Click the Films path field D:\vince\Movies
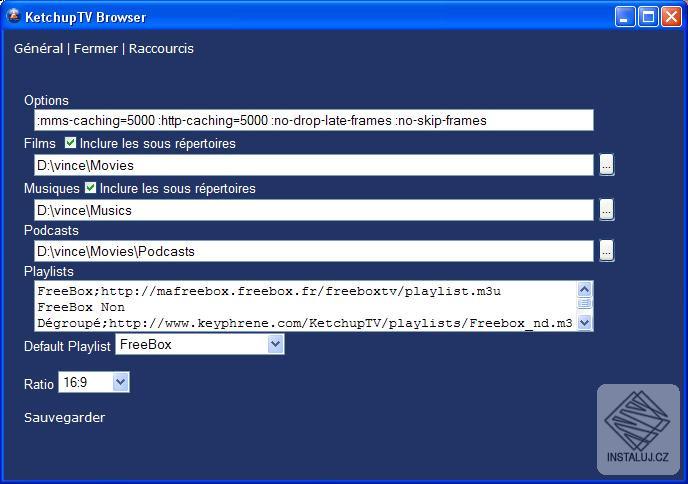The height and width of the screenshot is (484, 688). [x=314, y=165]
